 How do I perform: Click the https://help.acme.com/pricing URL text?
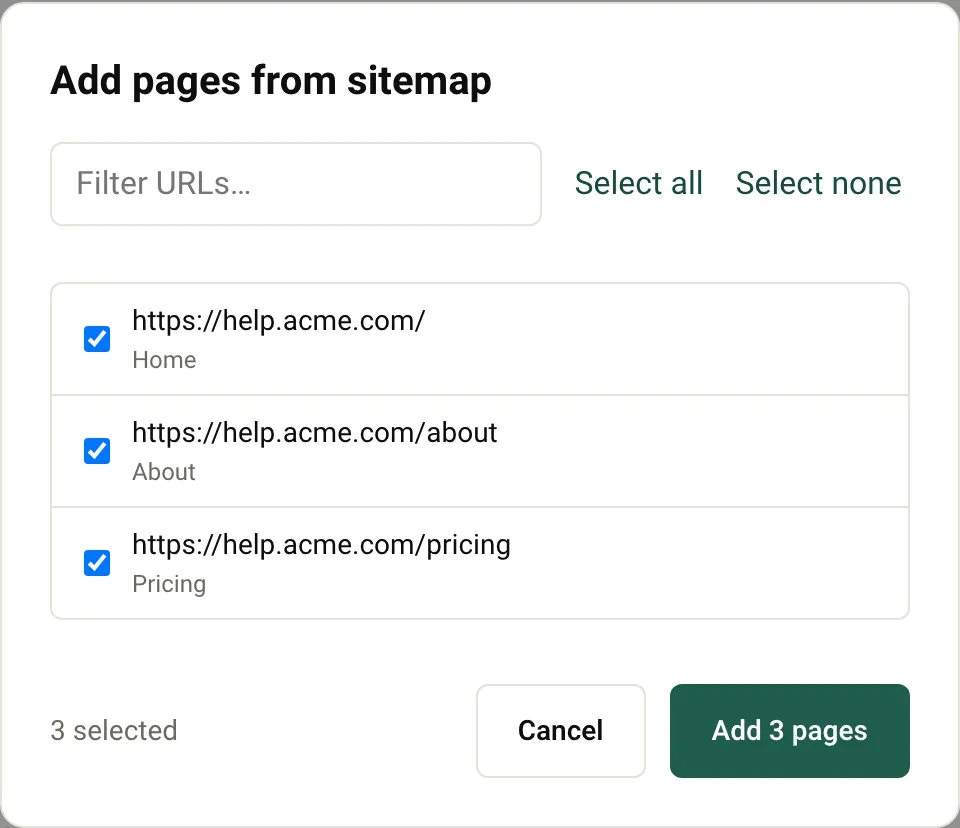[321, 546]
